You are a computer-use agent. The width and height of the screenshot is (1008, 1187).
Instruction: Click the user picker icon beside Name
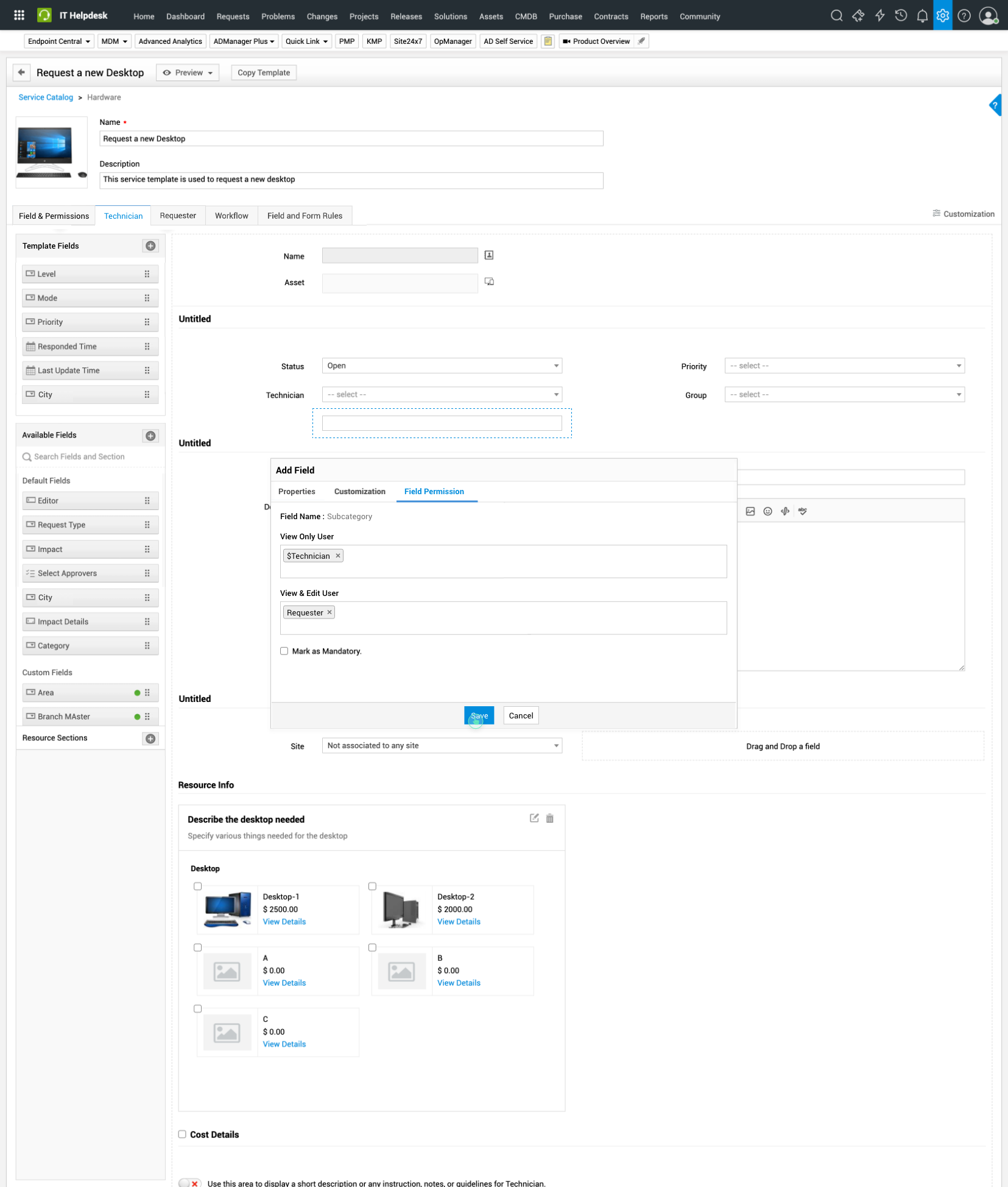click(x=488, y=255)
